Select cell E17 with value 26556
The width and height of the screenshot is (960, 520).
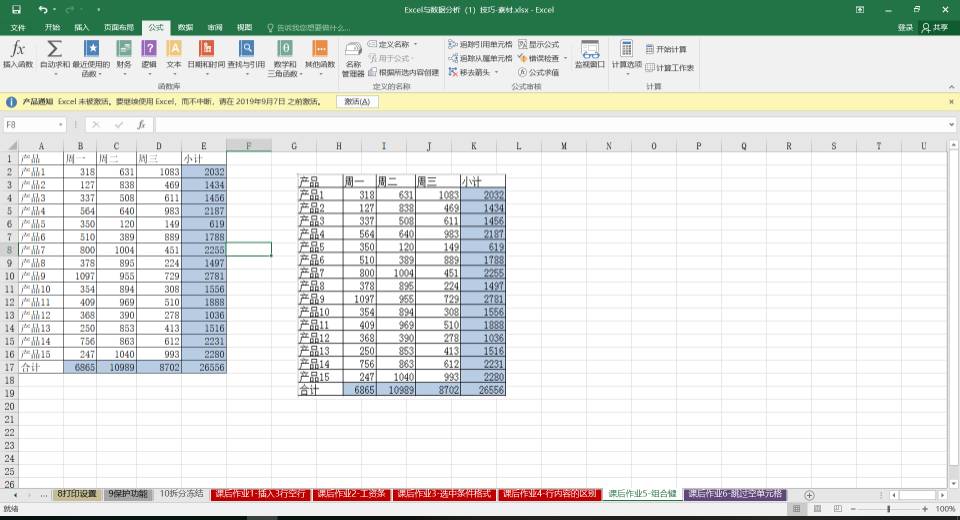coord(204,367)
